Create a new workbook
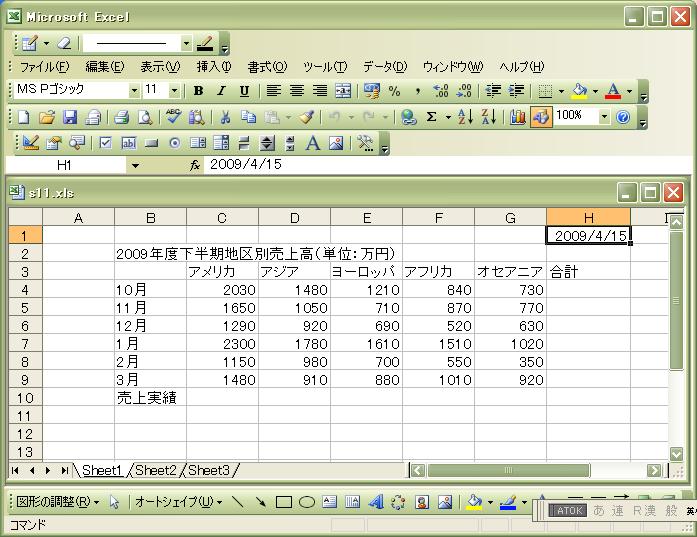The width and height of the screenshot is (697, 537). [x=24, y=117]
